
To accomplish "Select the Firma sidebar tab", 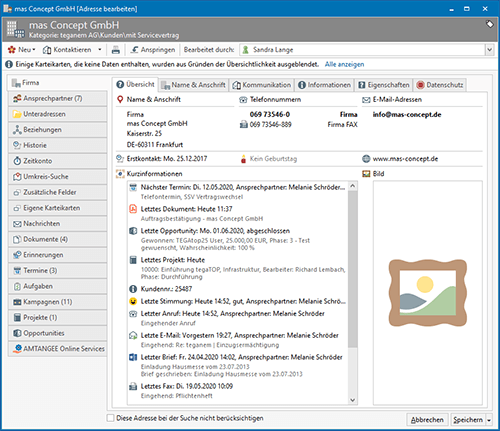I will click(57, 83).
